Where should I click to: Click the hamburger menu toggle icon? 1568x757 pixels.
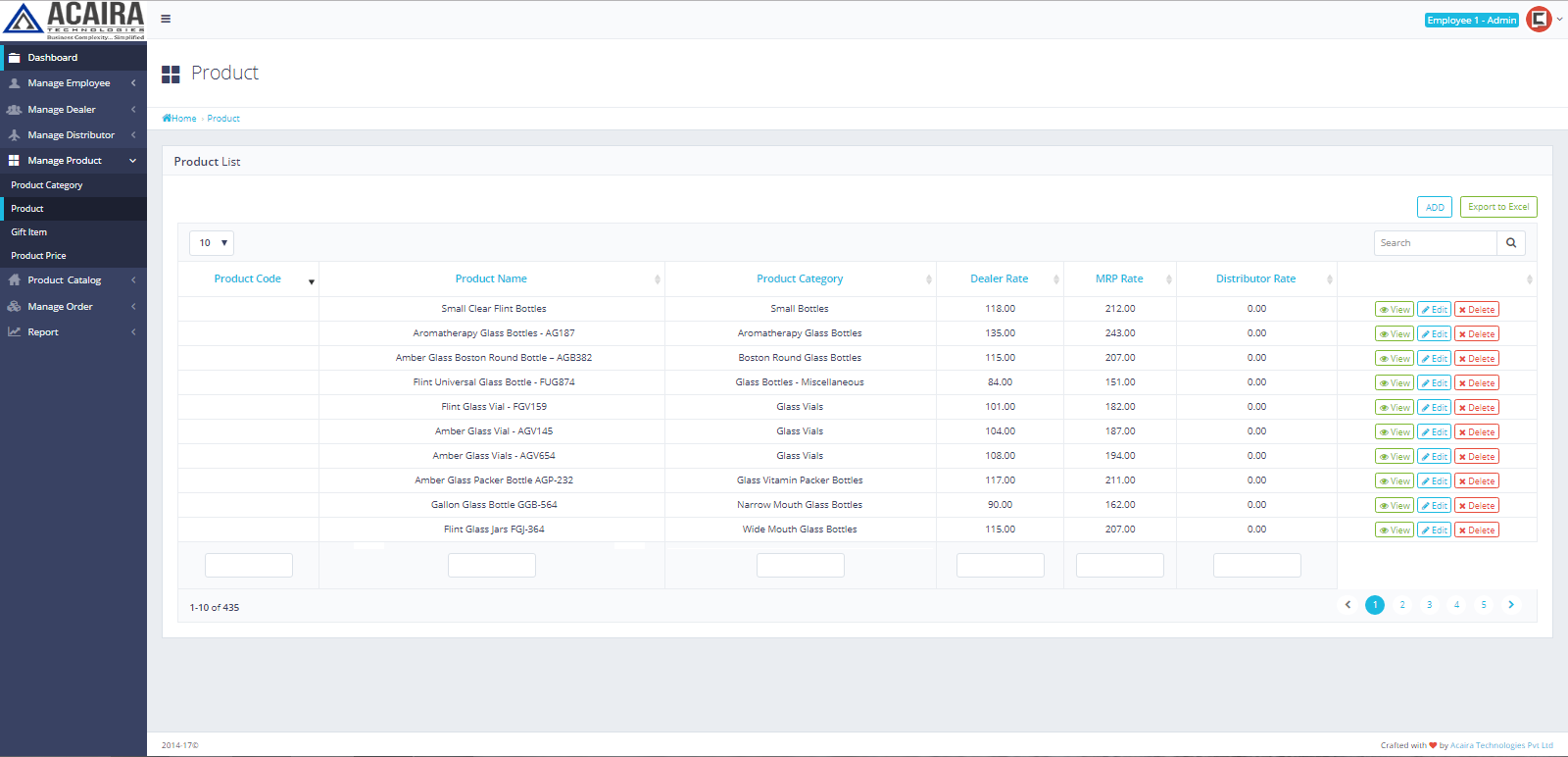click(x=166, y=19)
